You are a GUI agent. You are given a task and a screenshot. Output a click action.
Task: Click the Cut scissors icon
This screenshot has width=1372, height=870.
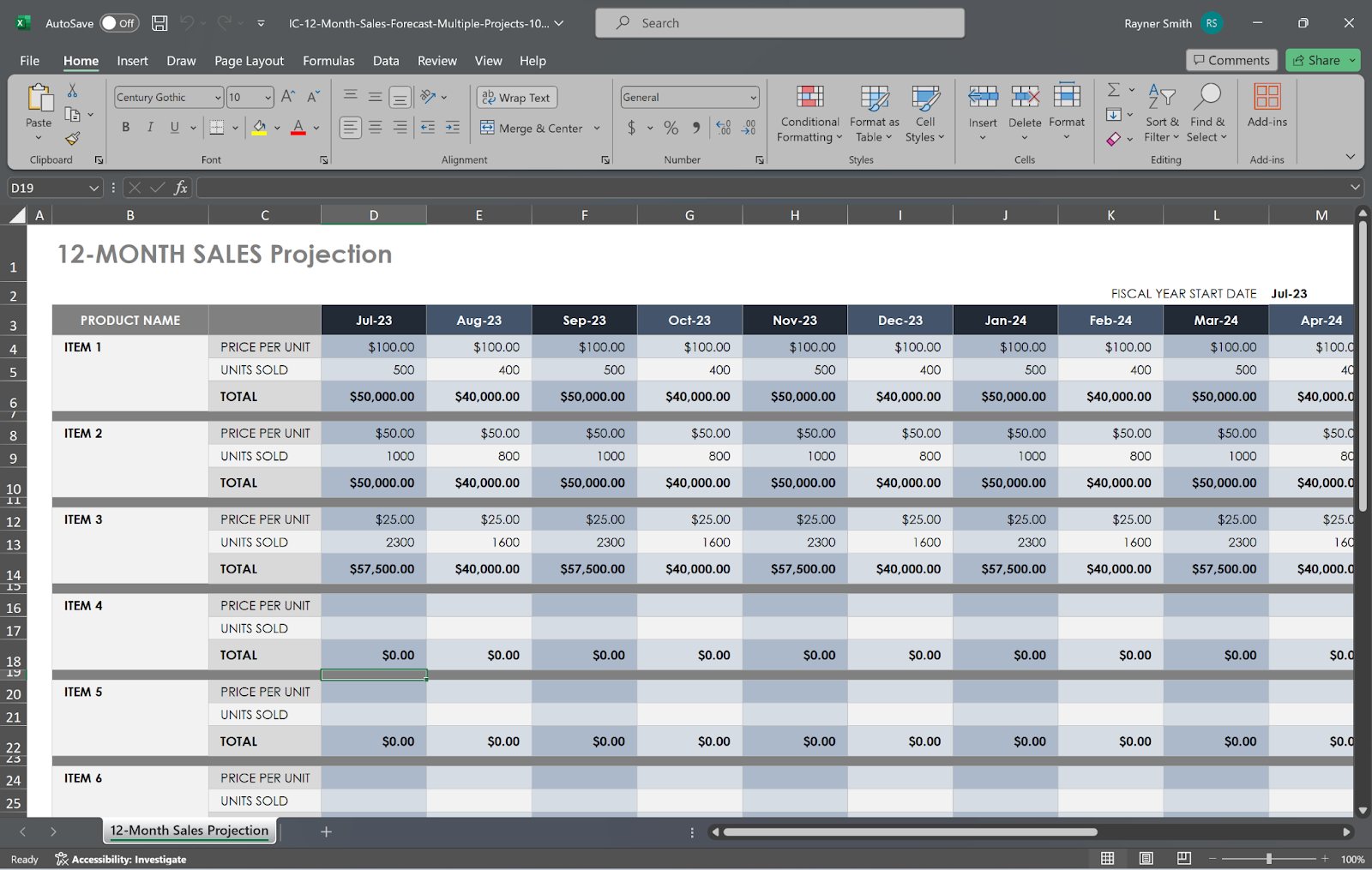(x=72, y=91)
